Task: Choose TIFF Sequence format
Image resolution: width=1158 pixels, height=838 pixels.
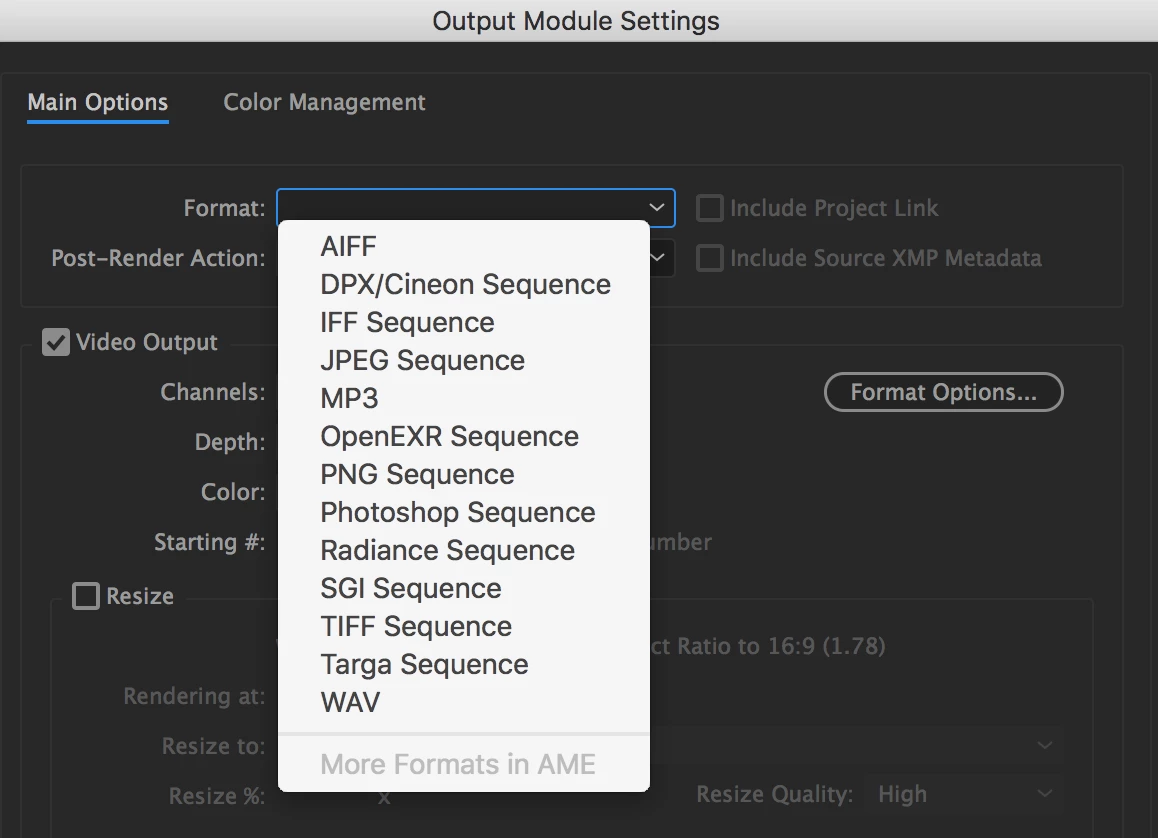Action: pyautogui.click(x=416, y=626)
